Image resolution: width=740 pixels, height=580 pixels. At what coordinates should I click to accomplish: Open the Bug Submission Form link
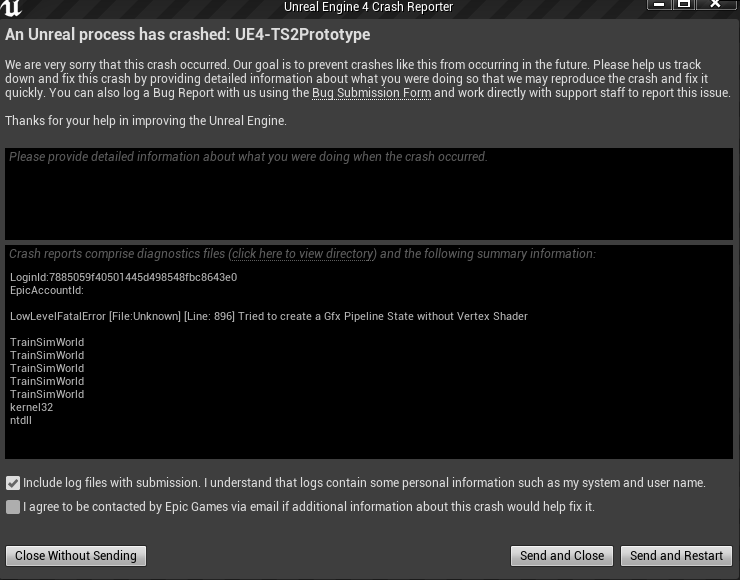371,93
